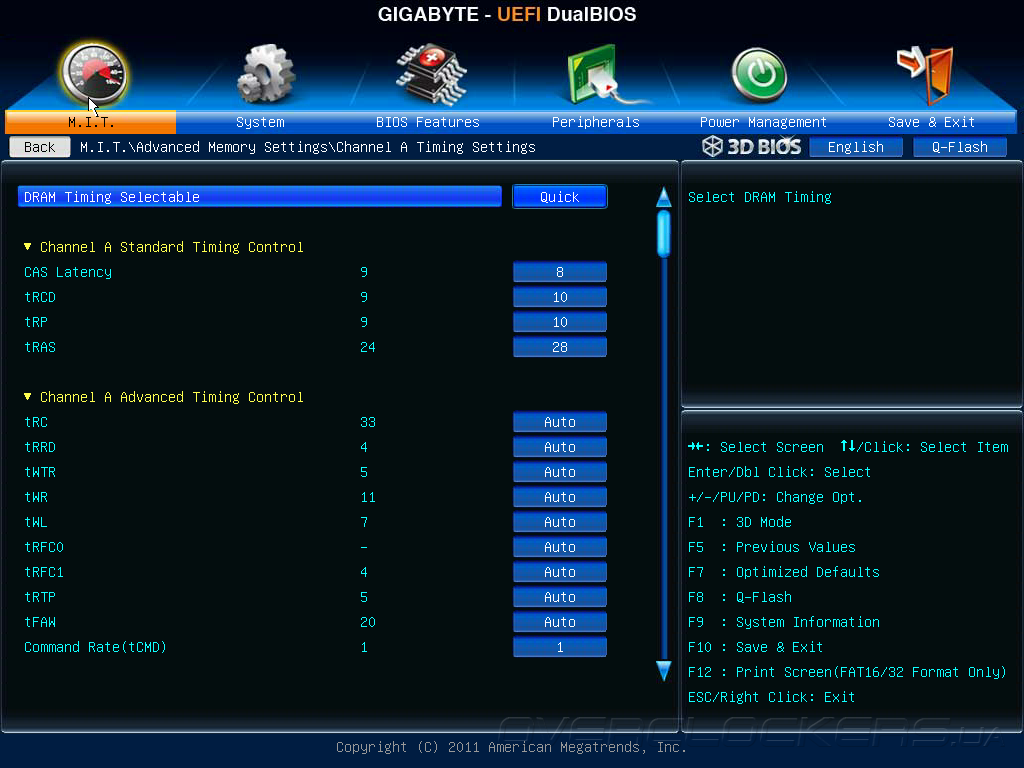Open the Peripherals circuit board icon

[602, 74]
